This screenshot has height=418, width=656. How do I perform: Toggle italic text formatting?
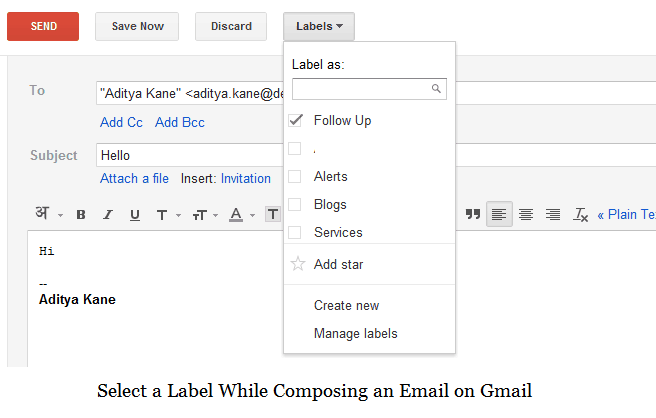point(108,215)
